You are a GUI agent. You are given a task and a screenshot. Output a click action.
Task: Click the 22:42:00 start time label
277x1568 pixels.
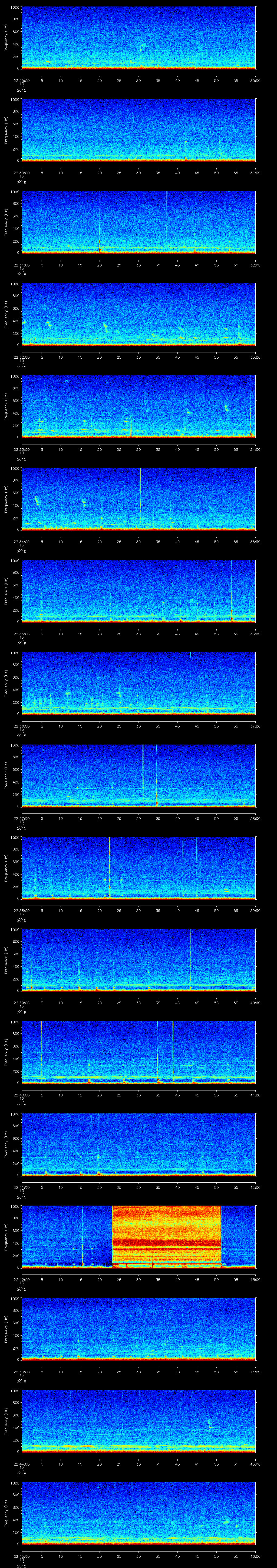tap(21, 1279)
